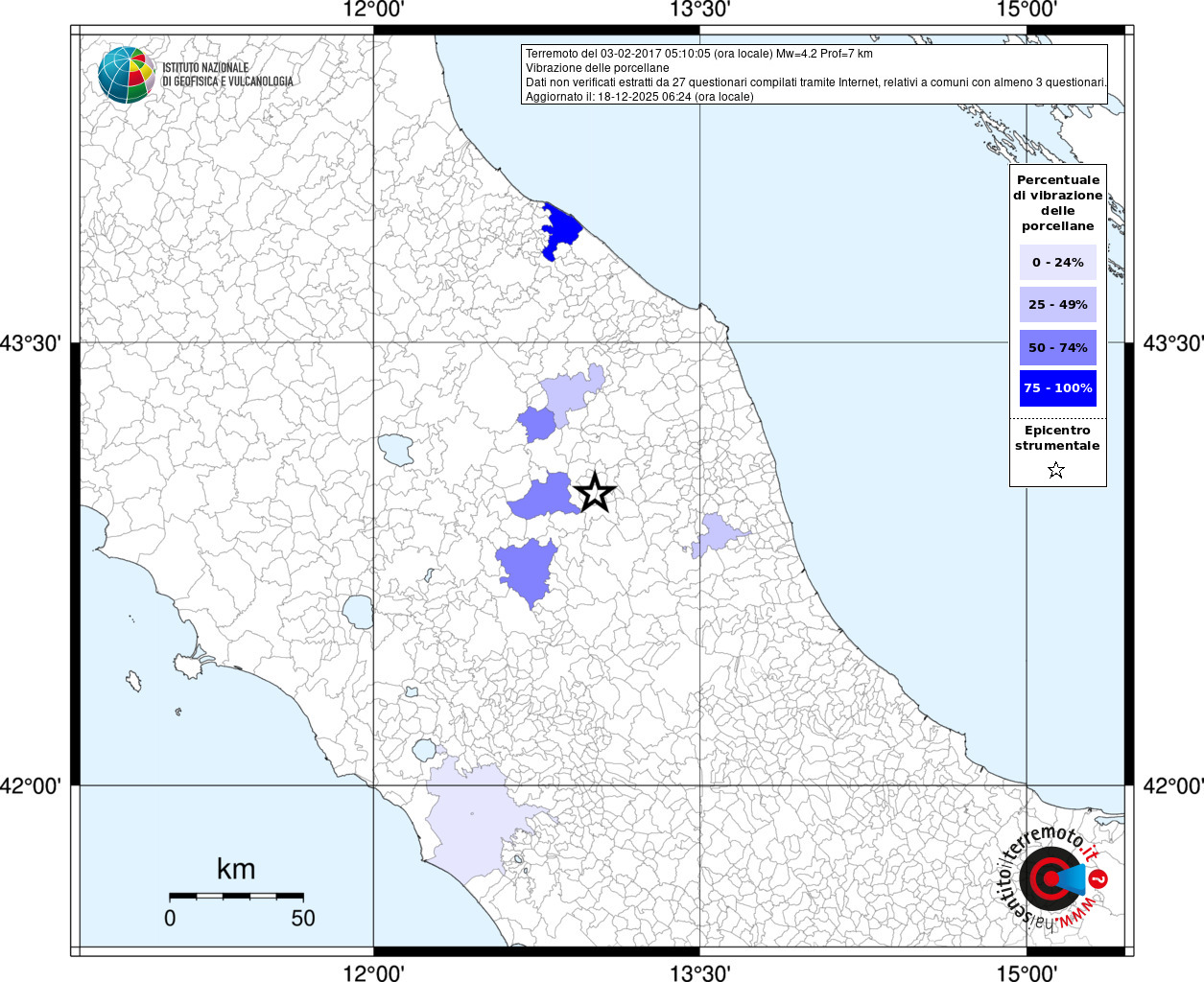Viewport: 1204px width, 982px height.
Task: Click the light shaded municipality on the 13°30' line
Action: tap(716, 534)
